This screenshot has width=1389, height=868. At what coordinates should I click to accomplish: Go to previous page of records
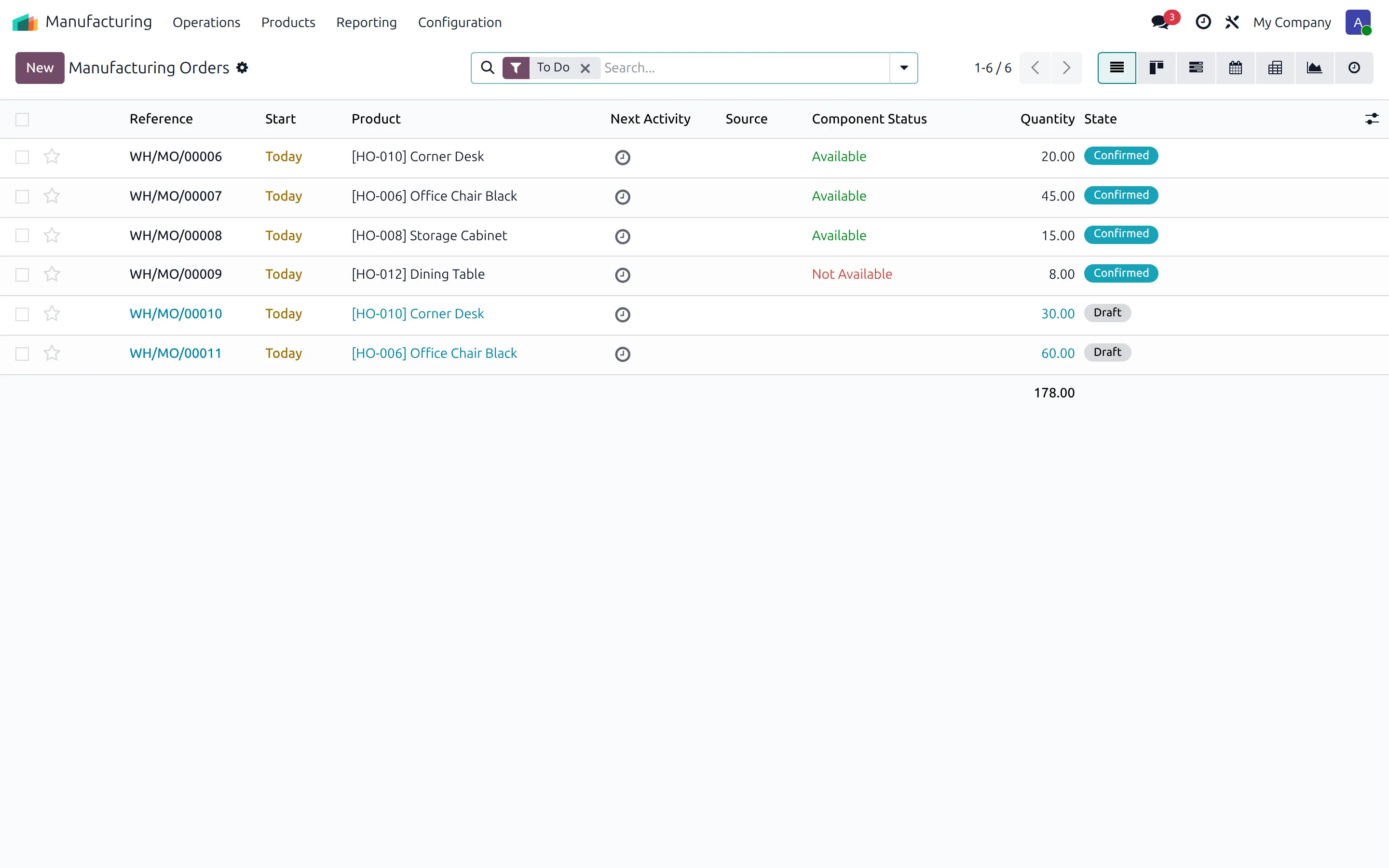[1035, 68]
